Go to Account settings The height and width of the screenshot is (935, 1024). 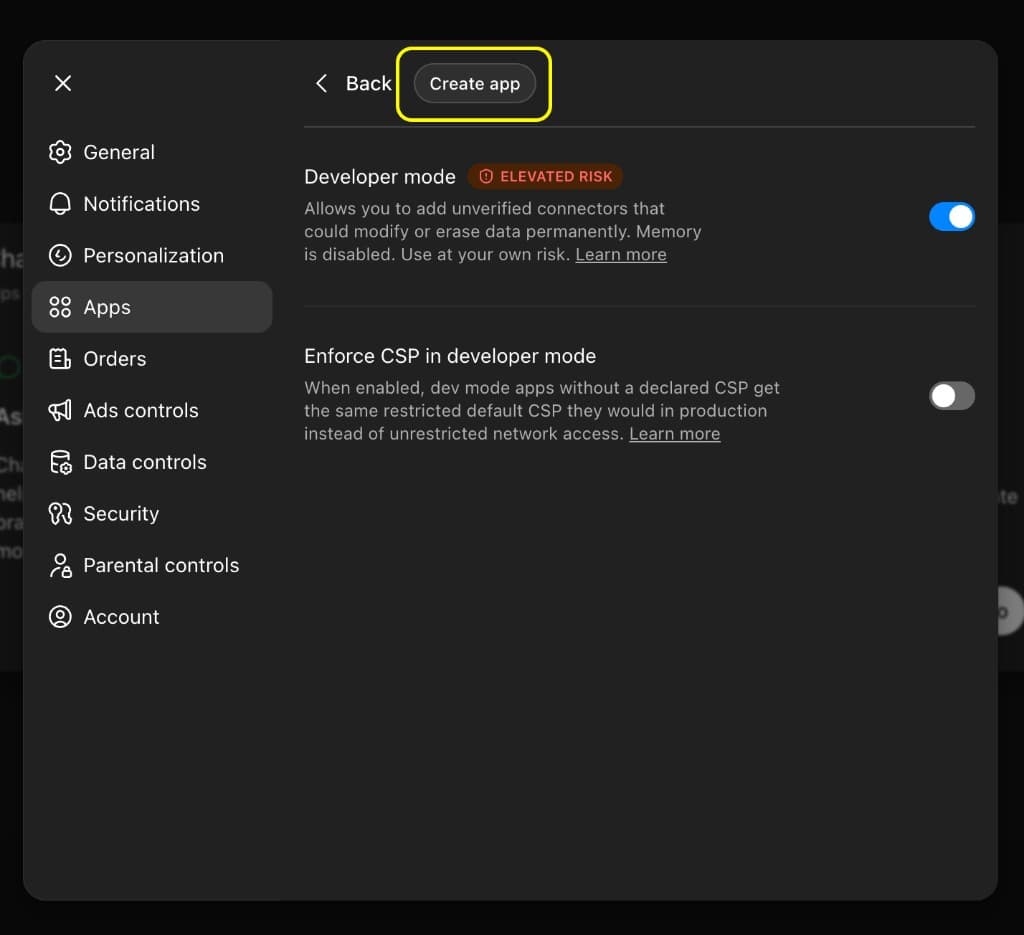click(152, 616)
